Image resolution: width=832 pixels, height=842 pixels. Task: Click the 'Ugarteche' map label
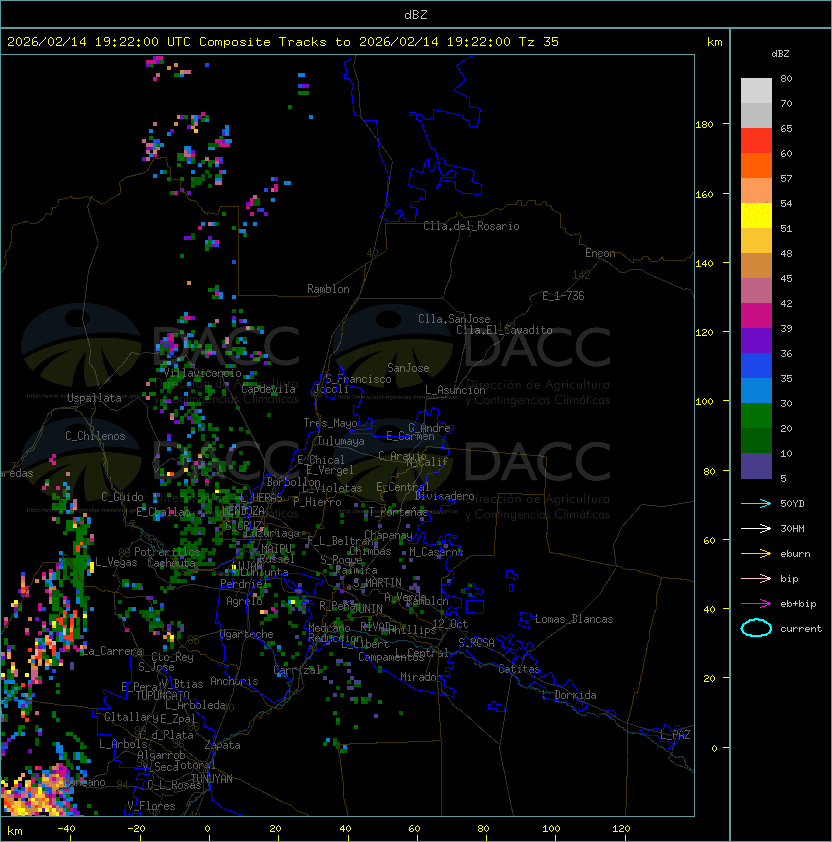click(x=246, y=634)
